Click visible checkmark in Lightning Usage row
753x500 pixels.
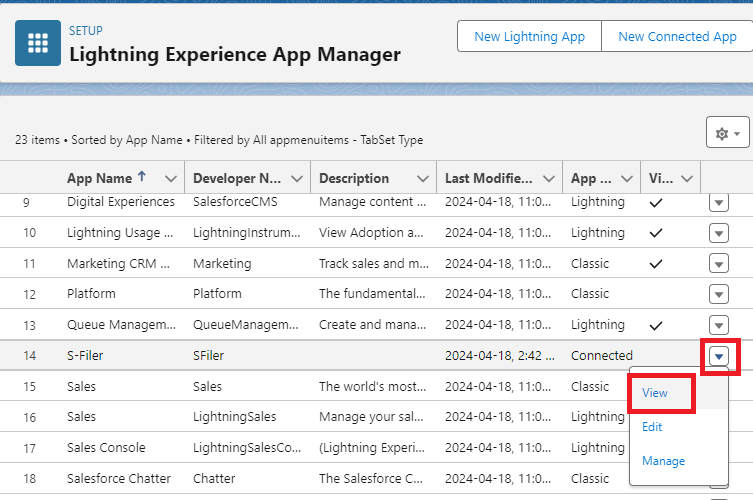[656, 233]
